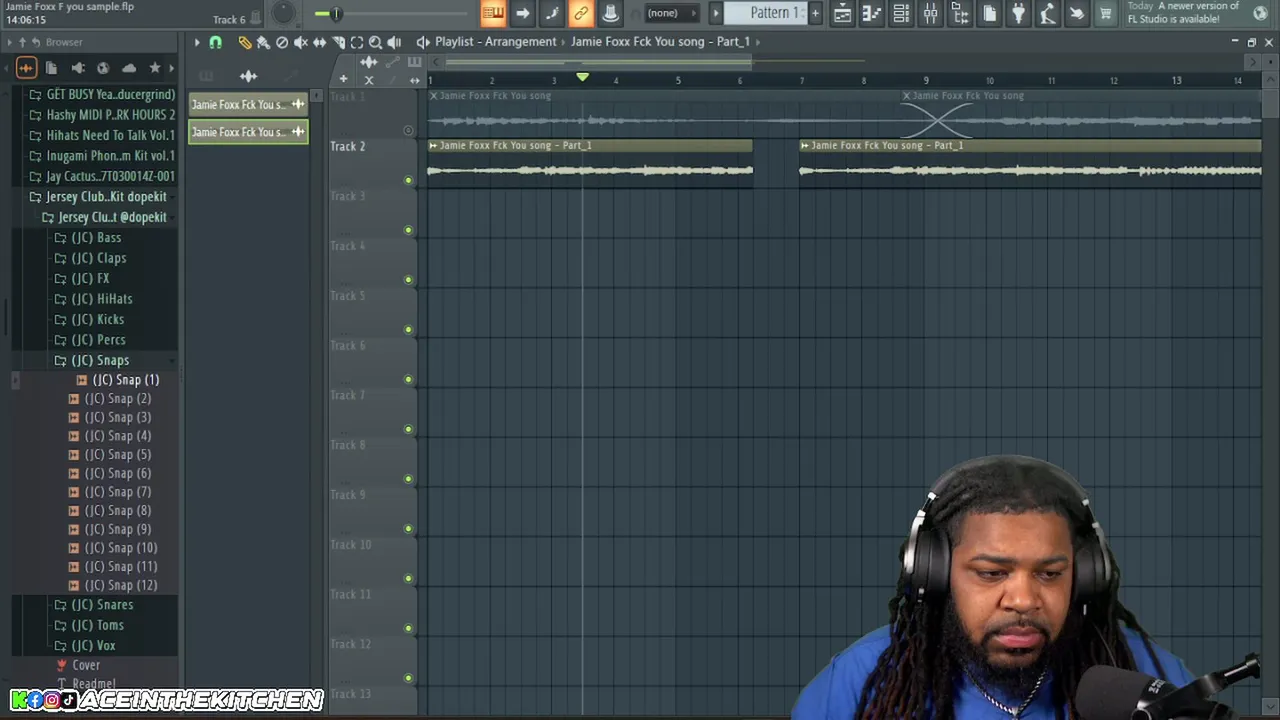
Task: Open the audio waveform browser tab
Action: 26,68
